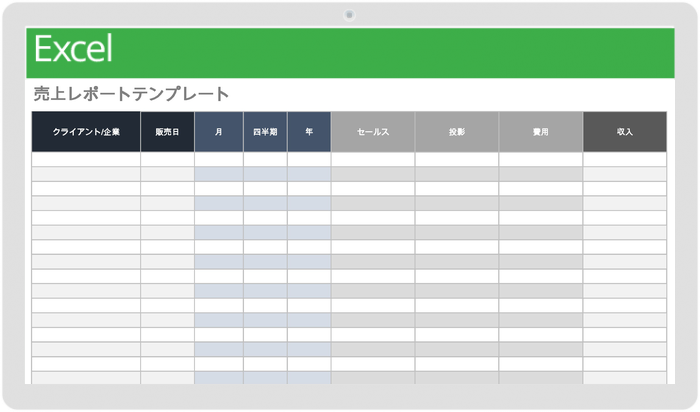The height and width of the screenshot is (412, 700).
Task: Click the 月 column header
Action: (219, 132)
